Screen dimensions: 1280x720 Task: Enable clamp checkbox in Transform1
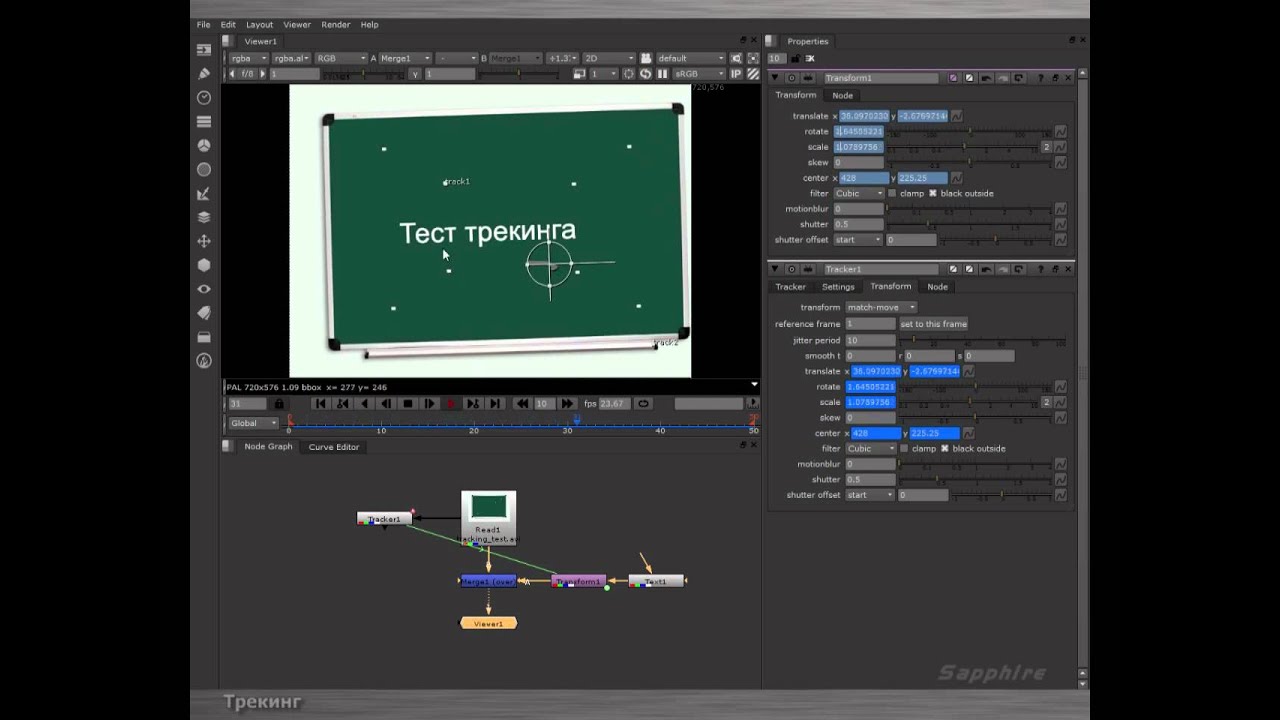tap(892, 193)
